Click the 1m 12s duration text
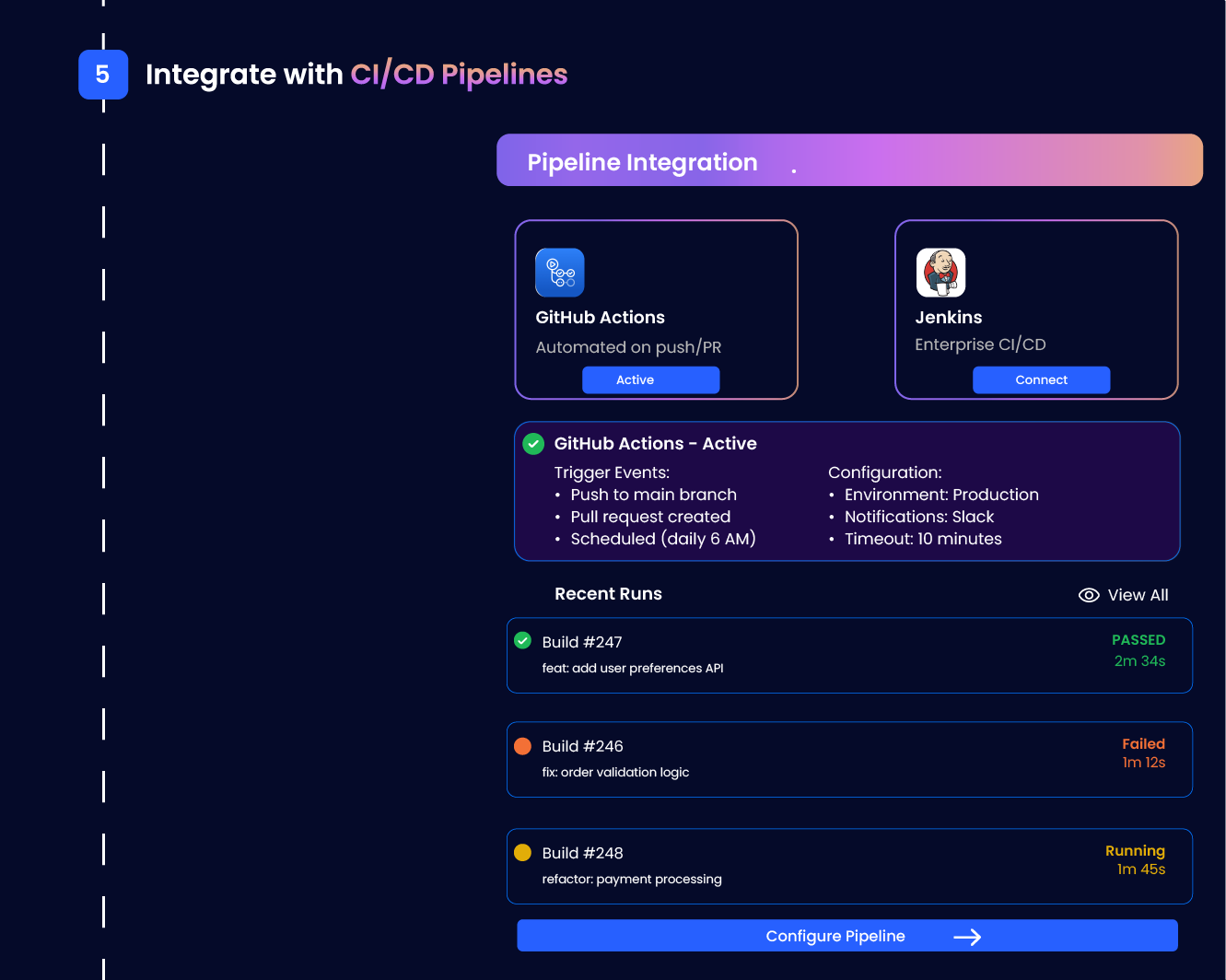 (x=1143, y=763)
